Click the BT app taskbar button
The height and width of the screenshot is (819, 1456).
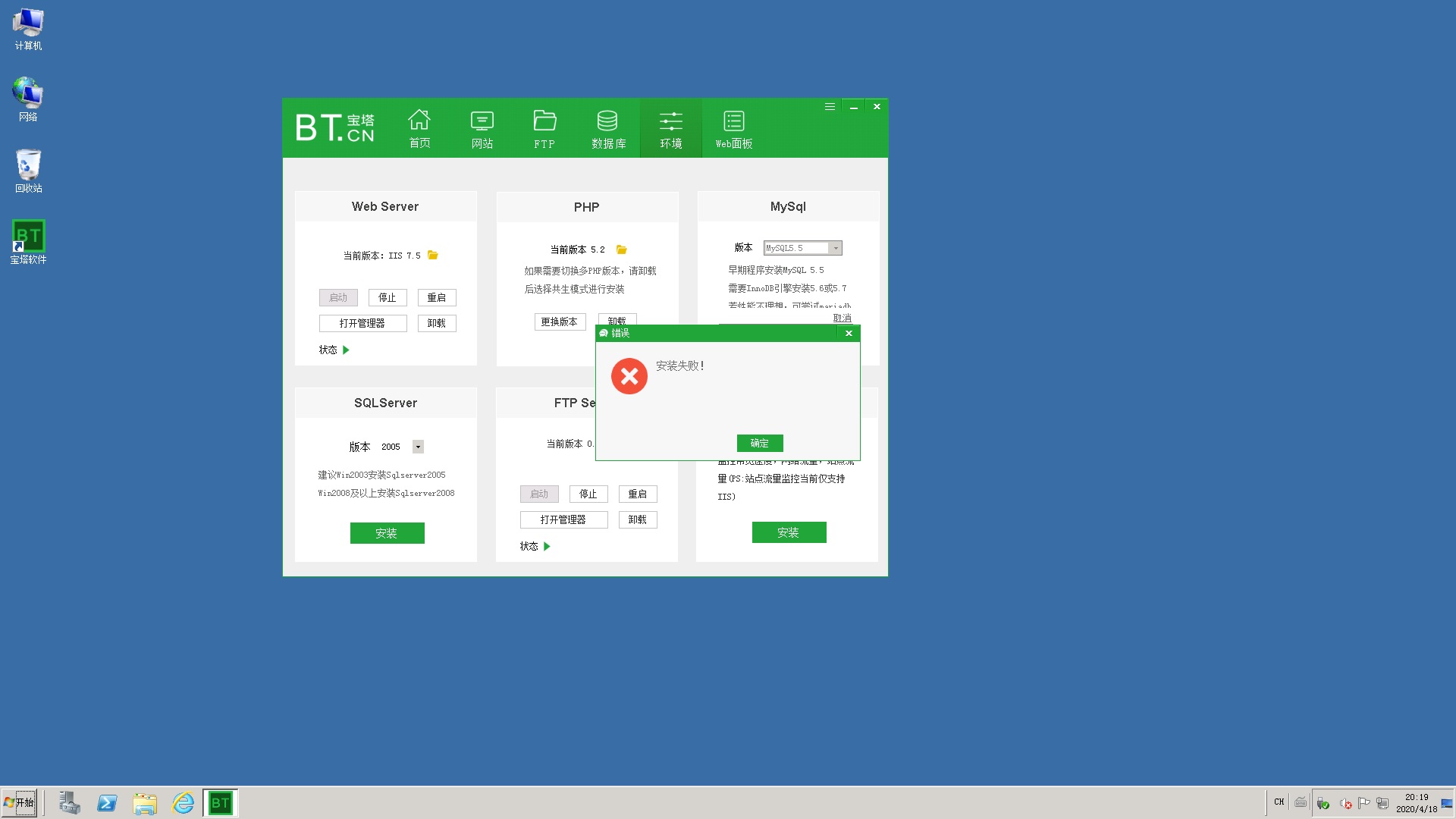tap(221, 803)
